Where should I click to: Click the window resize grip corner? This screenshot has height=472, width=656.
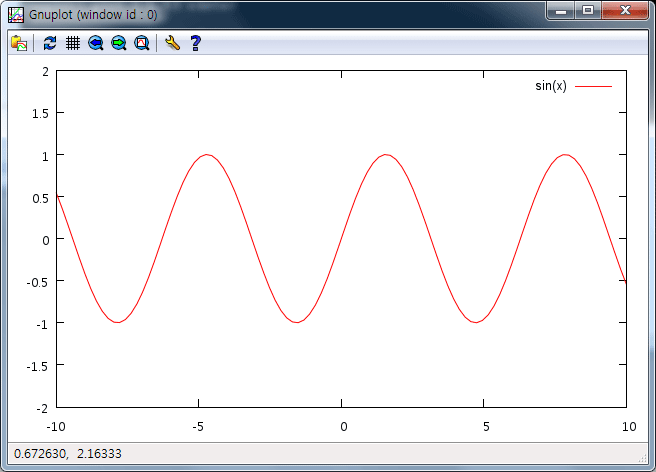click(x=643, y=459)
